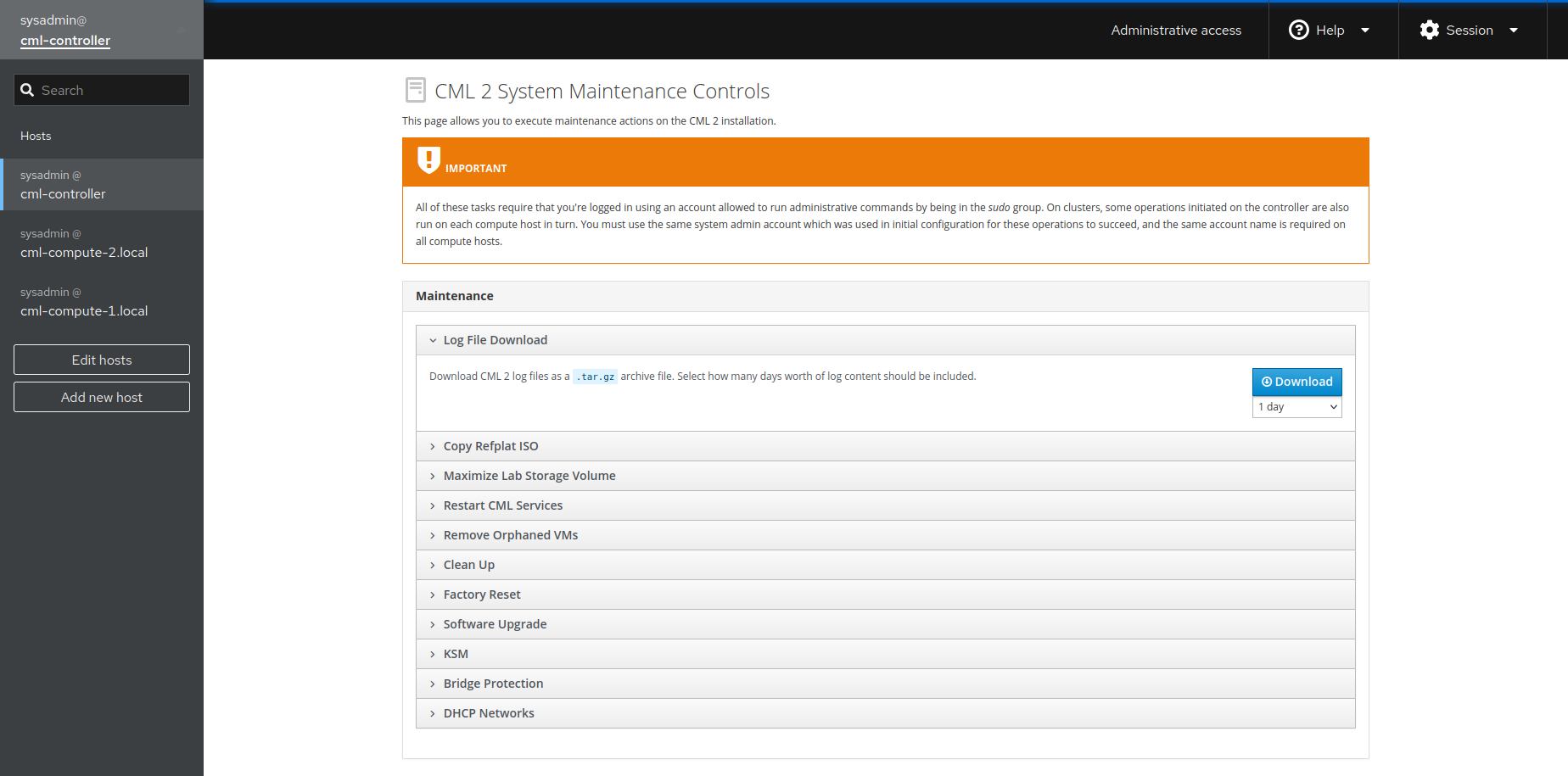The height and width of the screenshot is (776, 1568).
Task: Click Administrative access in top bar
Action: tap(1176, 30)
